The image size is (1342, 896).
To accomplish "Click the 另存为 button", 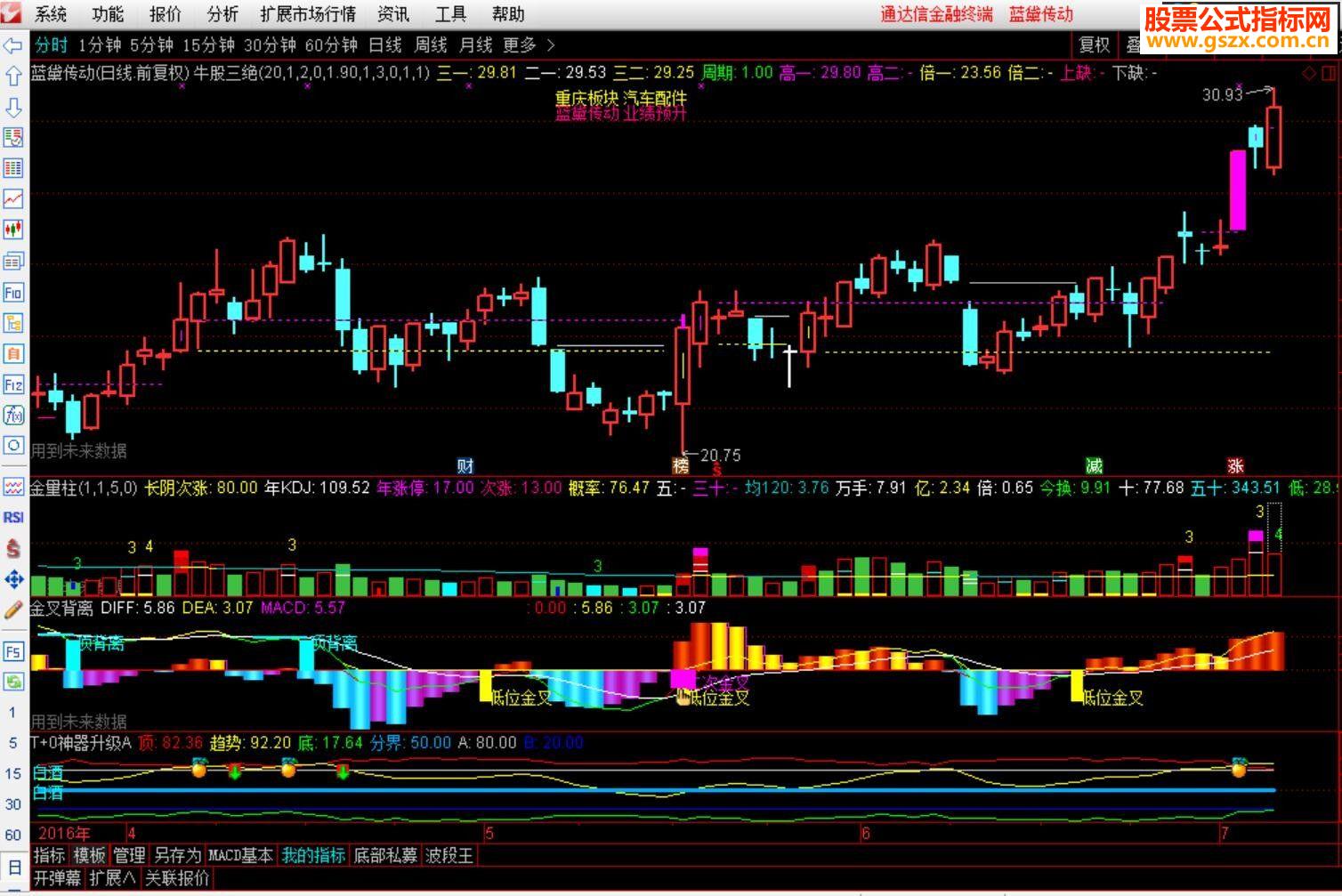I will click(177, 856).
